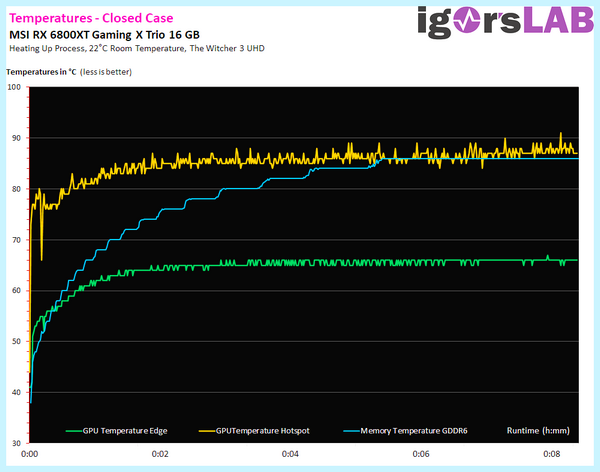Click the x-axis time label 0:04
The image size is (600, 472).
pyautogui.click(x=290, y=454)
